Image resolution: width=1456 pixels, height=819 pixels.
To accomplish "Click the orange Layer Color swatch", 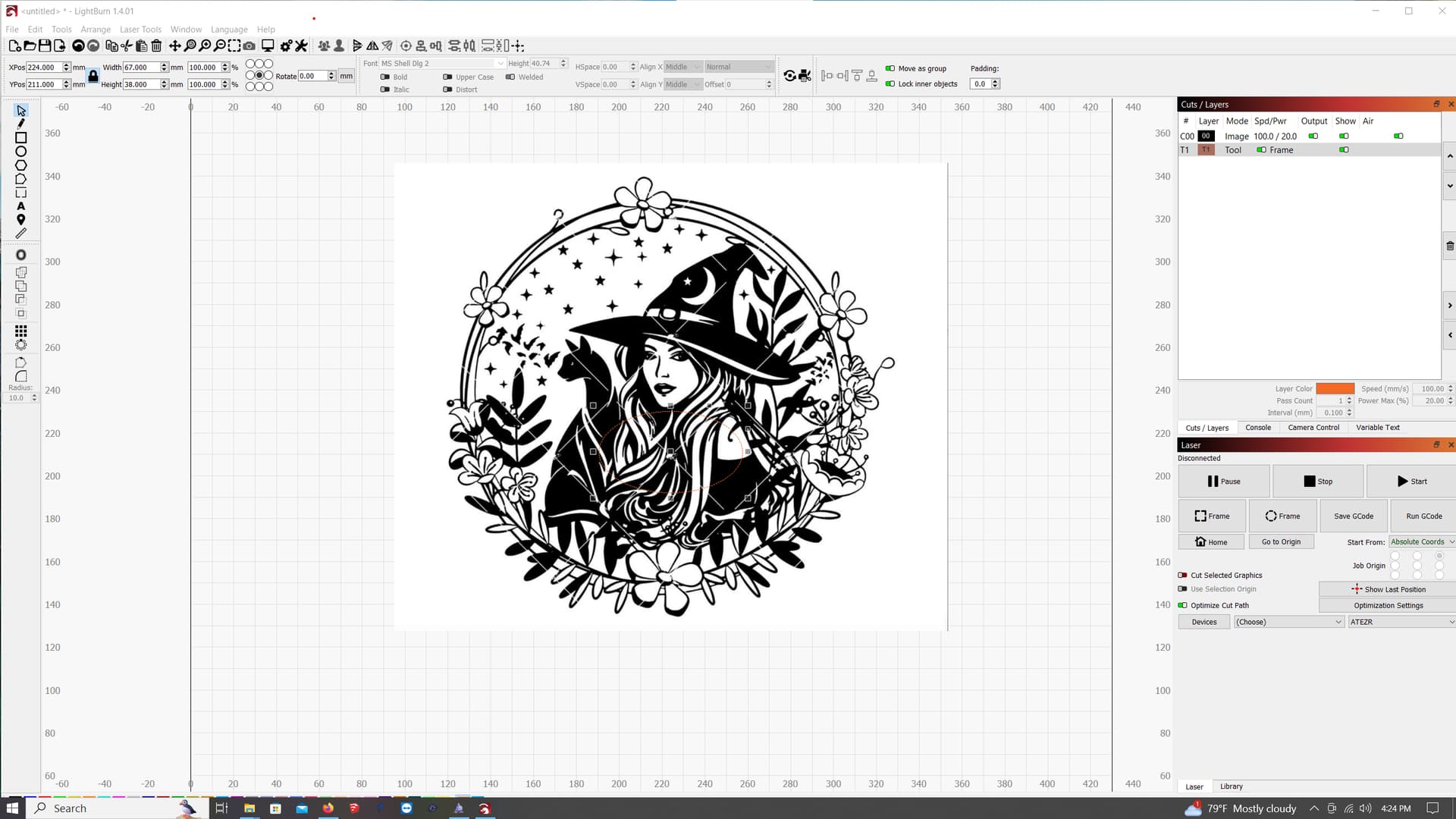I will point(1335,388).
